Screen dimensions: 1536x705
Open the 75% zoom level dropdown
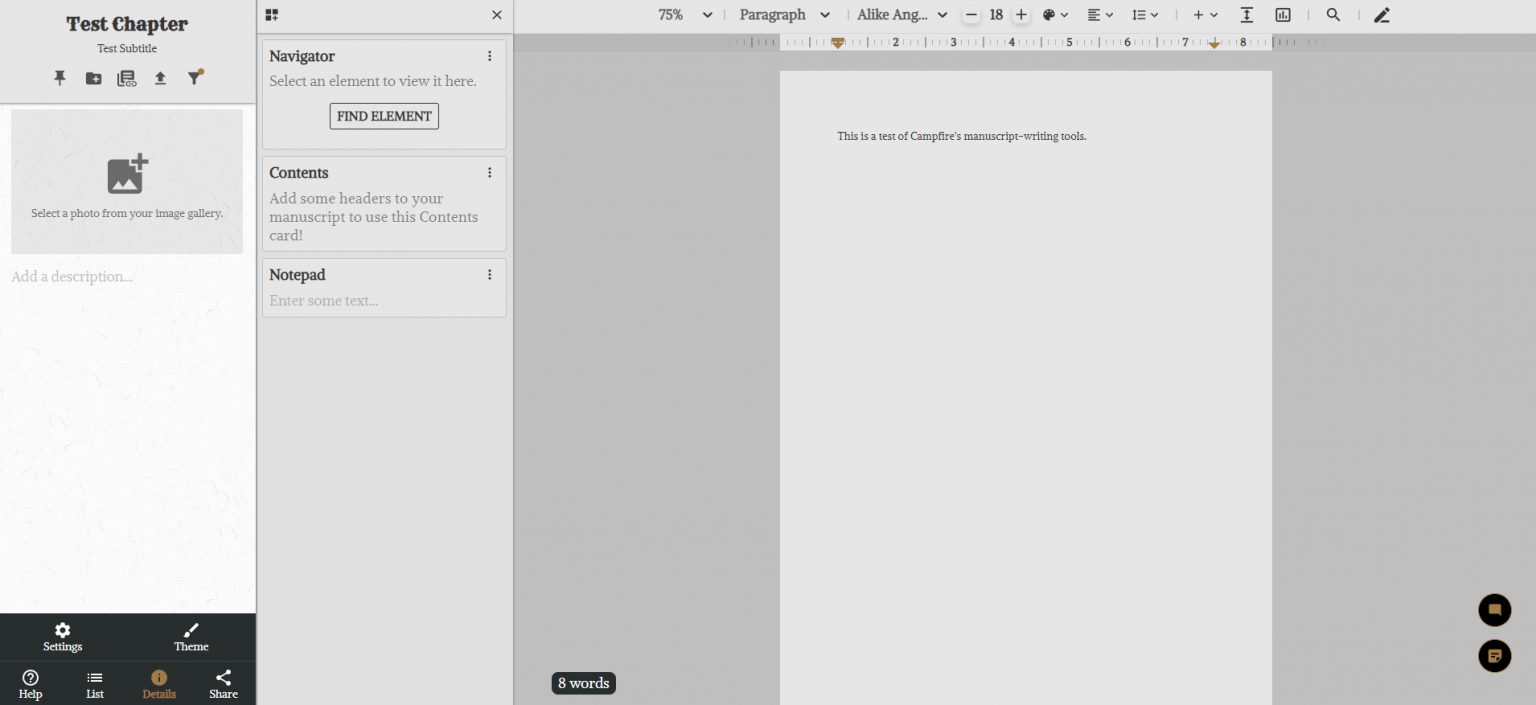pos(684,14)
